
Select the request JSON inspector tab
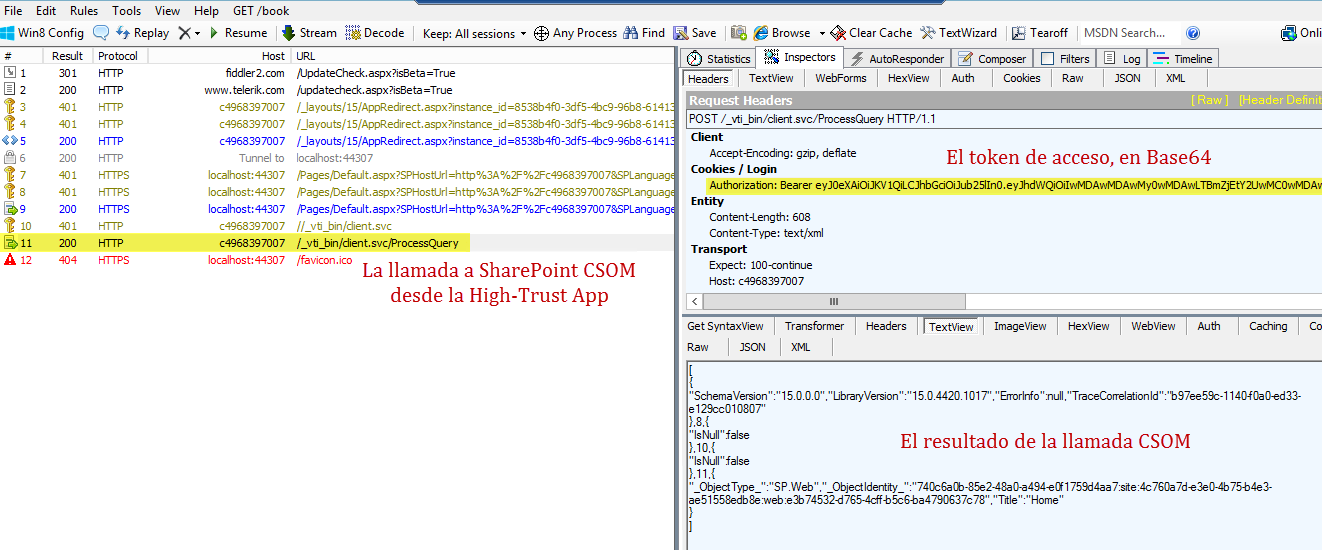[1127, 78]
